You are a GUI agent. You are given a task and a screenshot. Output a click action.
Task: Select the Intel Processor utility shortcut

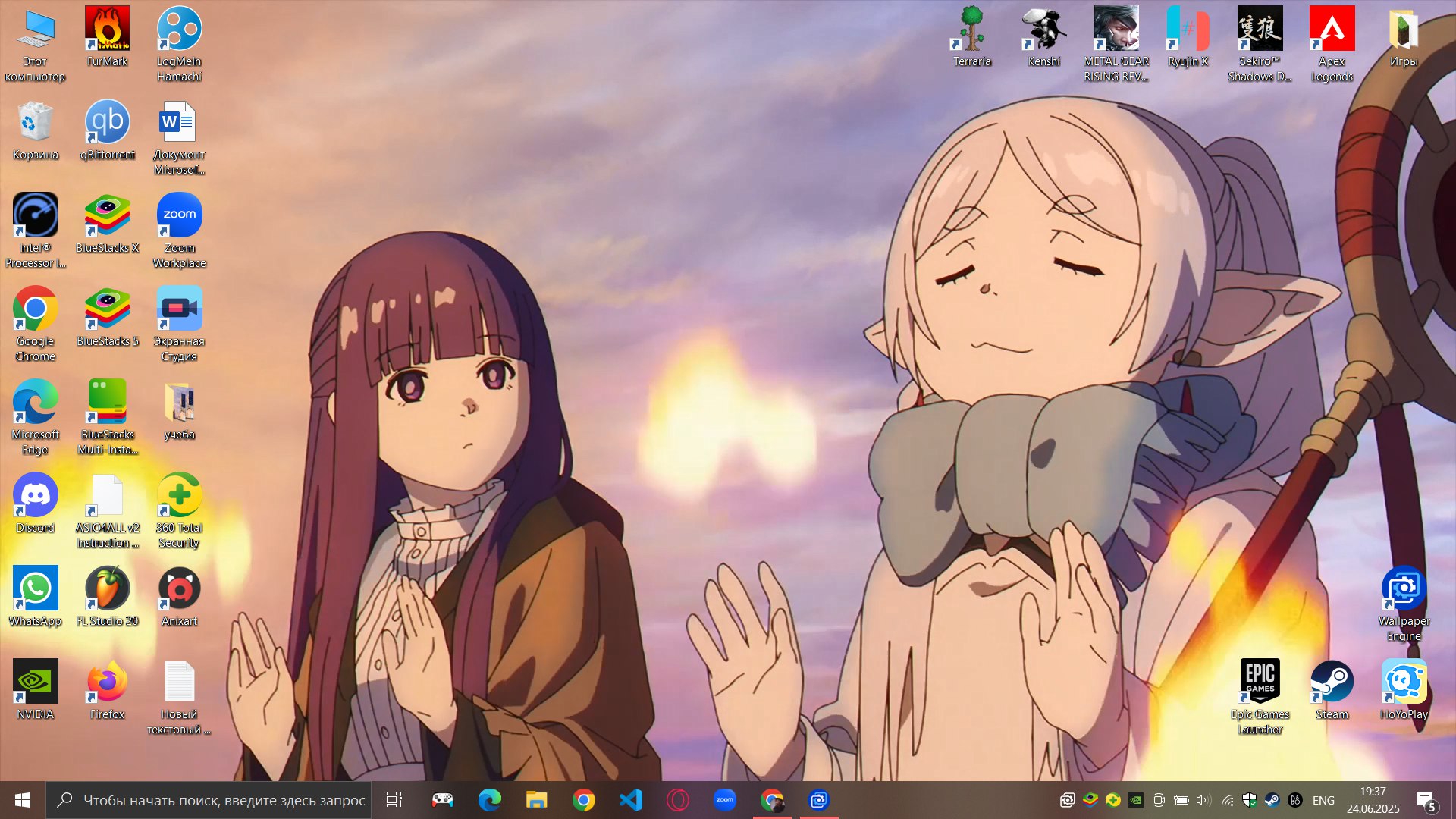(35, 232)
